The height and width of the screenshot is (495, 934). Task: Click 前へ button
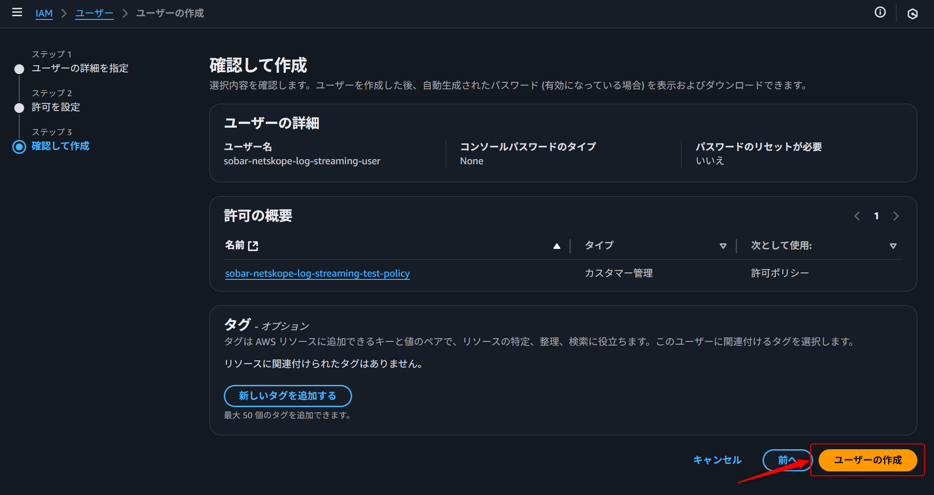787,460
